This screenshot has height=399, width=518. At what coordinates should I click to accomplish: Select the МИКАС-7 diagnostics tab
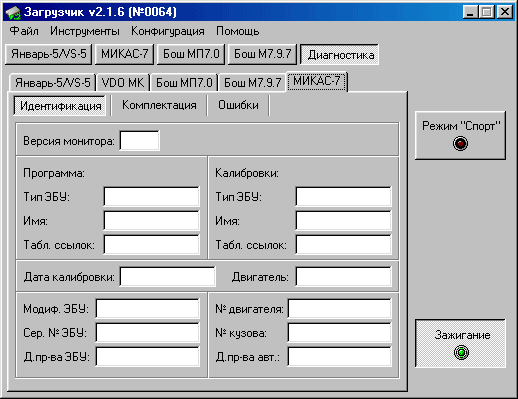pos(317,81)
